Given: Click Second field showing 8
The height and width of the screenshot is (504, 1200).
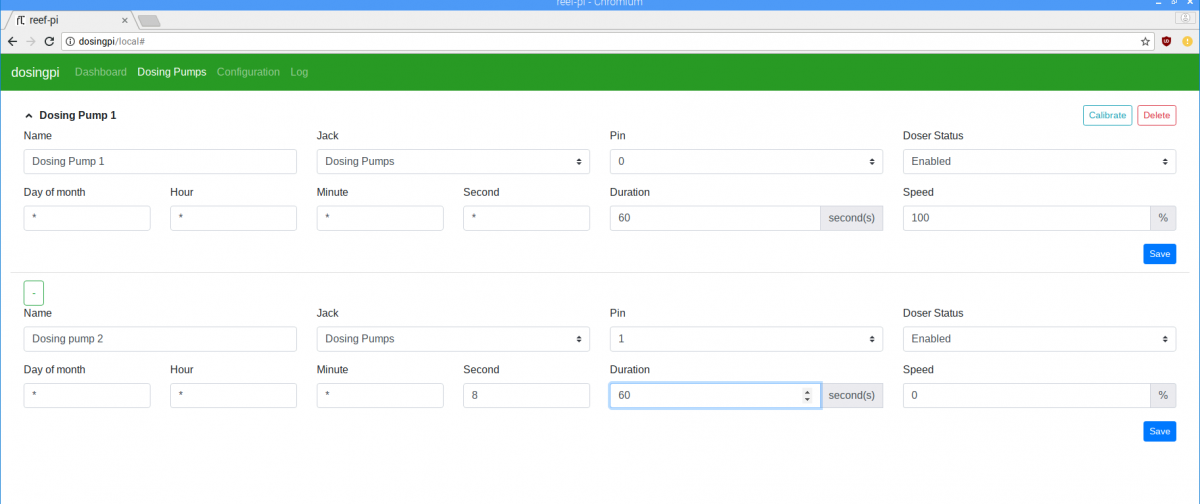Looking at the screenshot, I should pos(526,396).
